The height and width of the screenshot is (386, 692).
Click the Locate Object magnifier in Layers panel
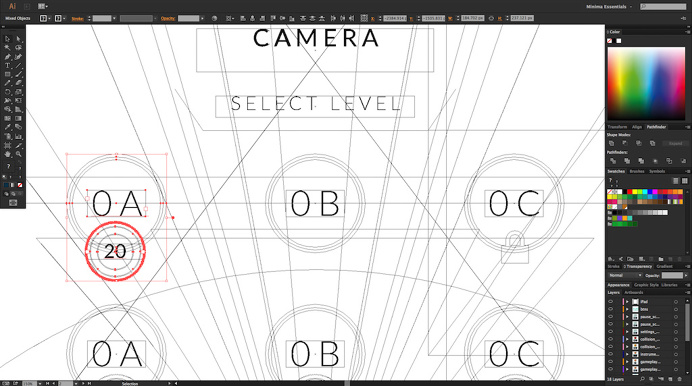coord(642,379)
